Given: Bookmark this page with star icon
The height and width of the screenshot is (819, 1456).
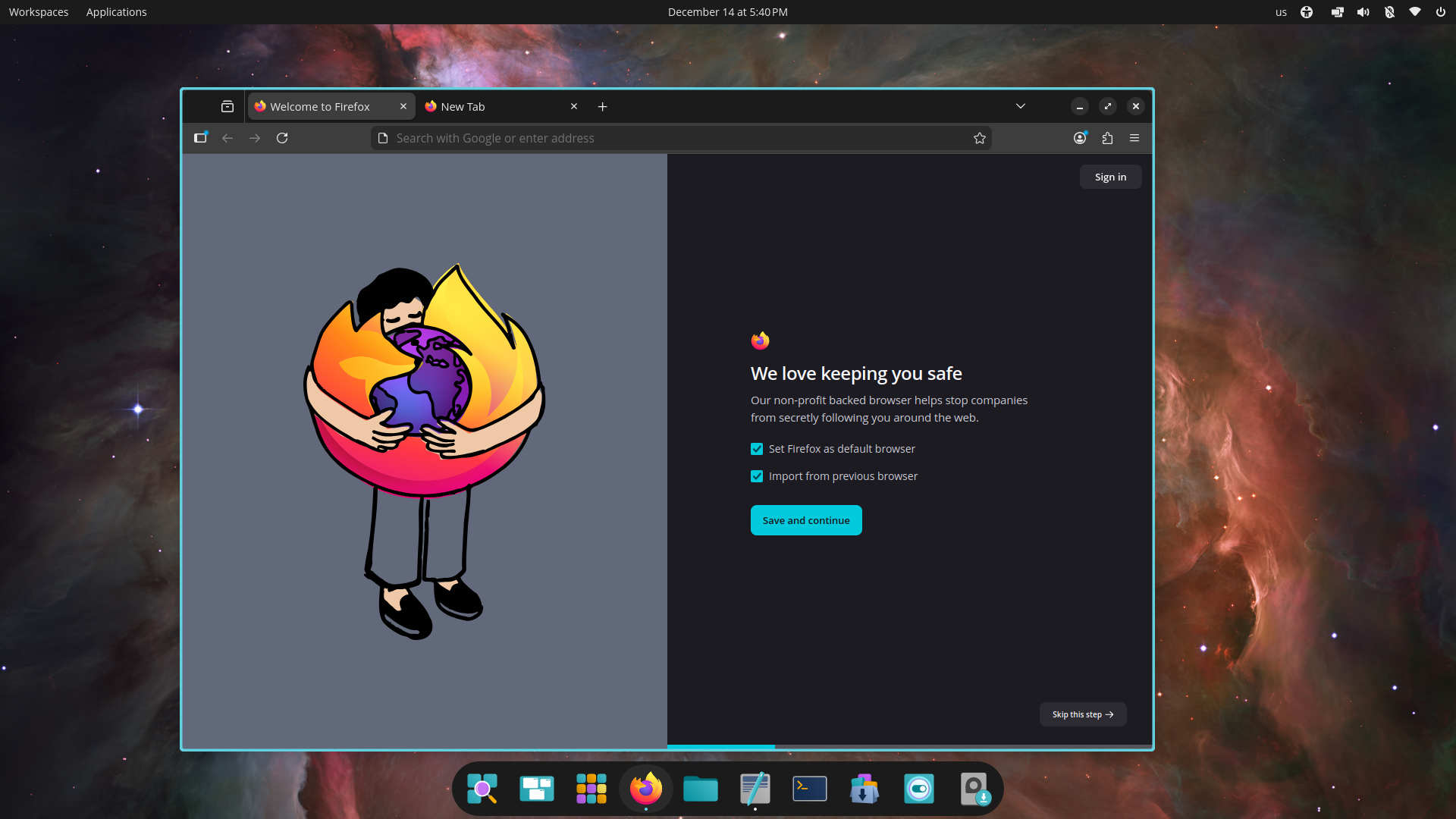Looking at the screenshot, I should (x=980, y=138).
